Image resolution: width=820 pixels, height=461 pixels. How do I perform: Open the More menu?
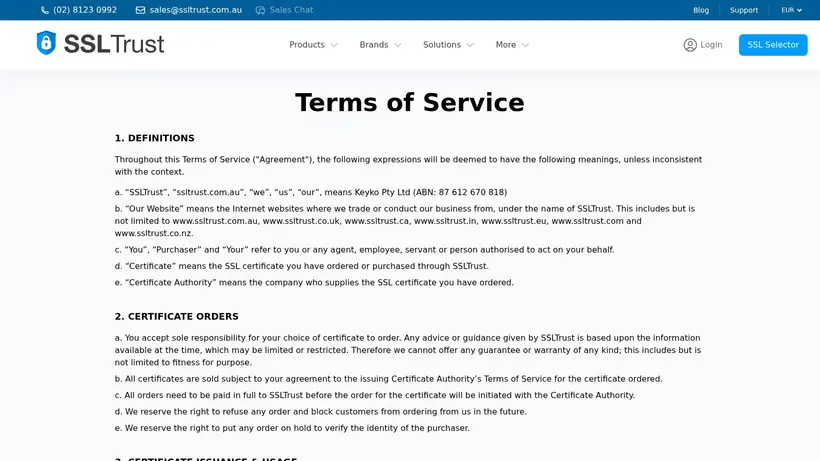tap(506, 45)
